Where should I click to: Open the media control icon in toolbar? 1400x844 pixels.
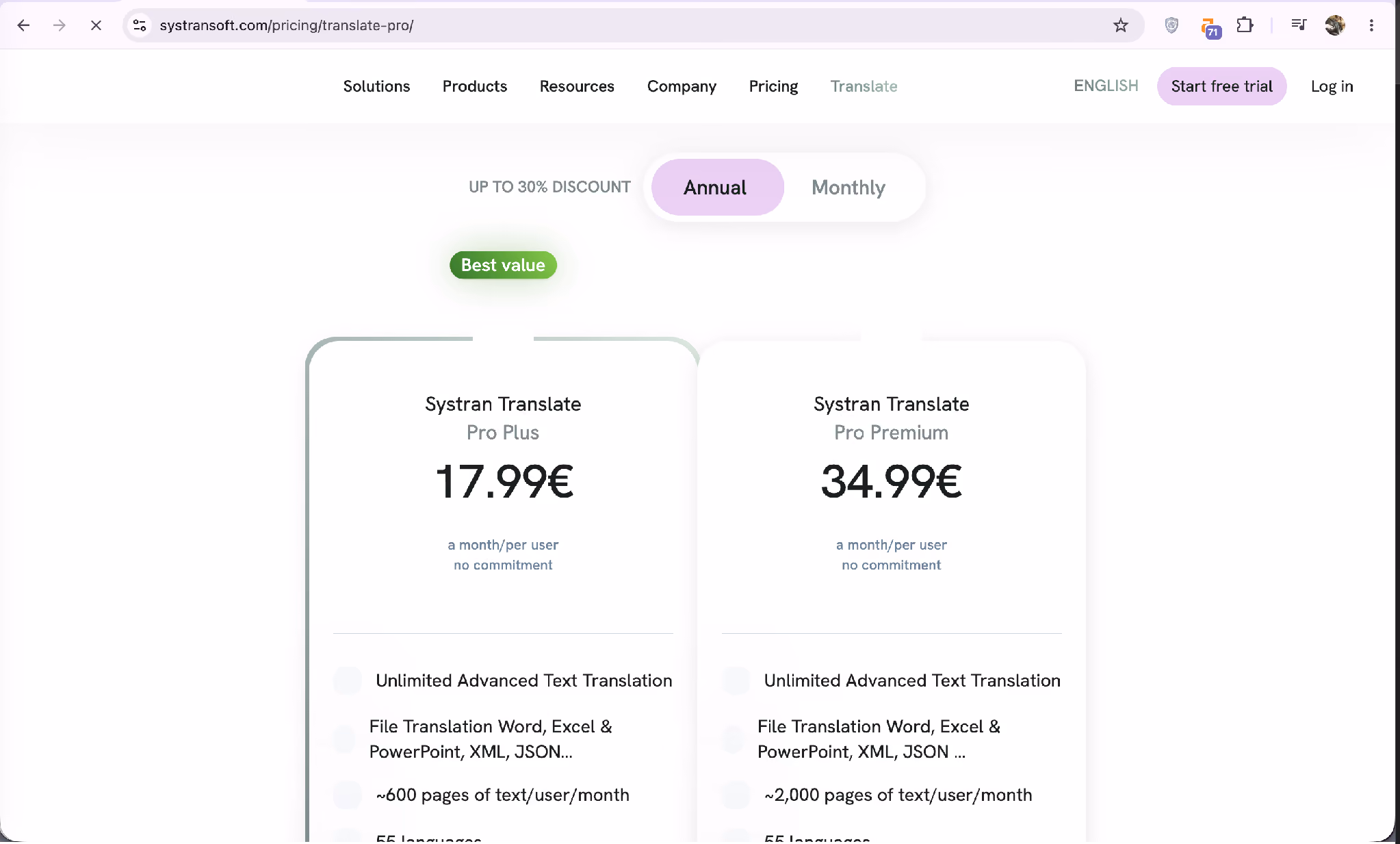pyautogui.click(x=1298, y=25)
